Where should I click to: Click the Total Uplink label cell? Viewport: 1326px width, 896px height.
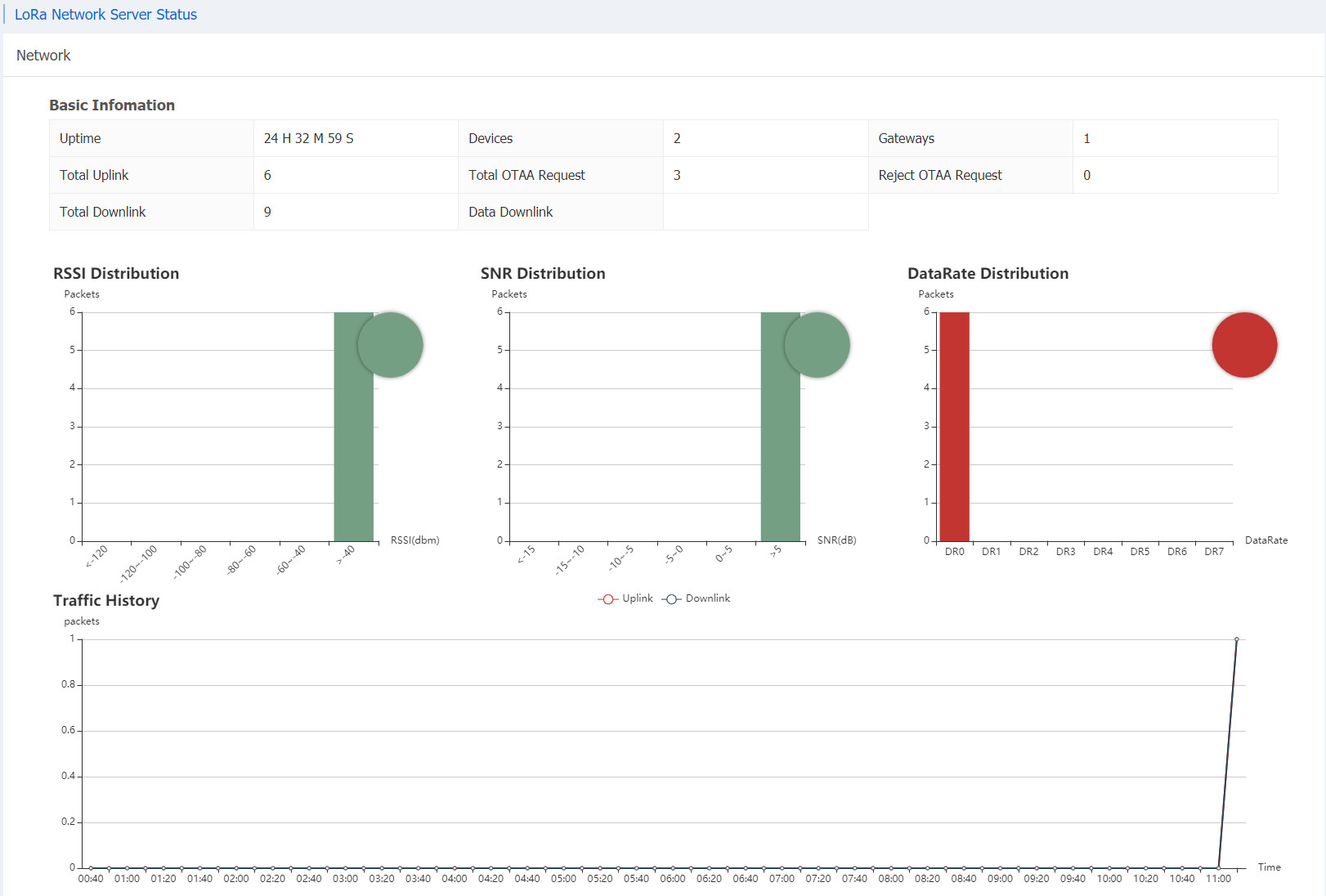click(x=152, y=175)
